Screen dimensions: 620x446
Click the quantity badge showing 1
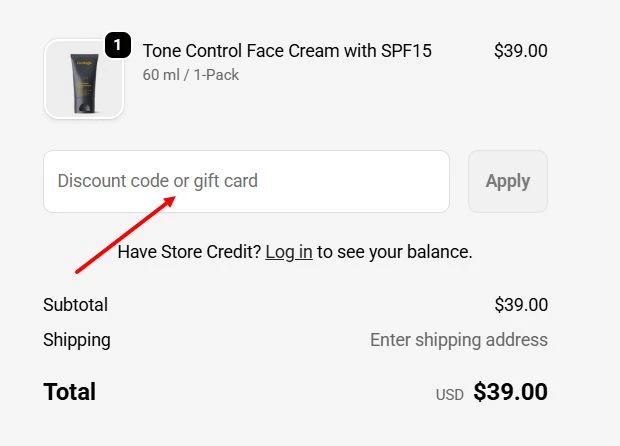click(118, 45)
